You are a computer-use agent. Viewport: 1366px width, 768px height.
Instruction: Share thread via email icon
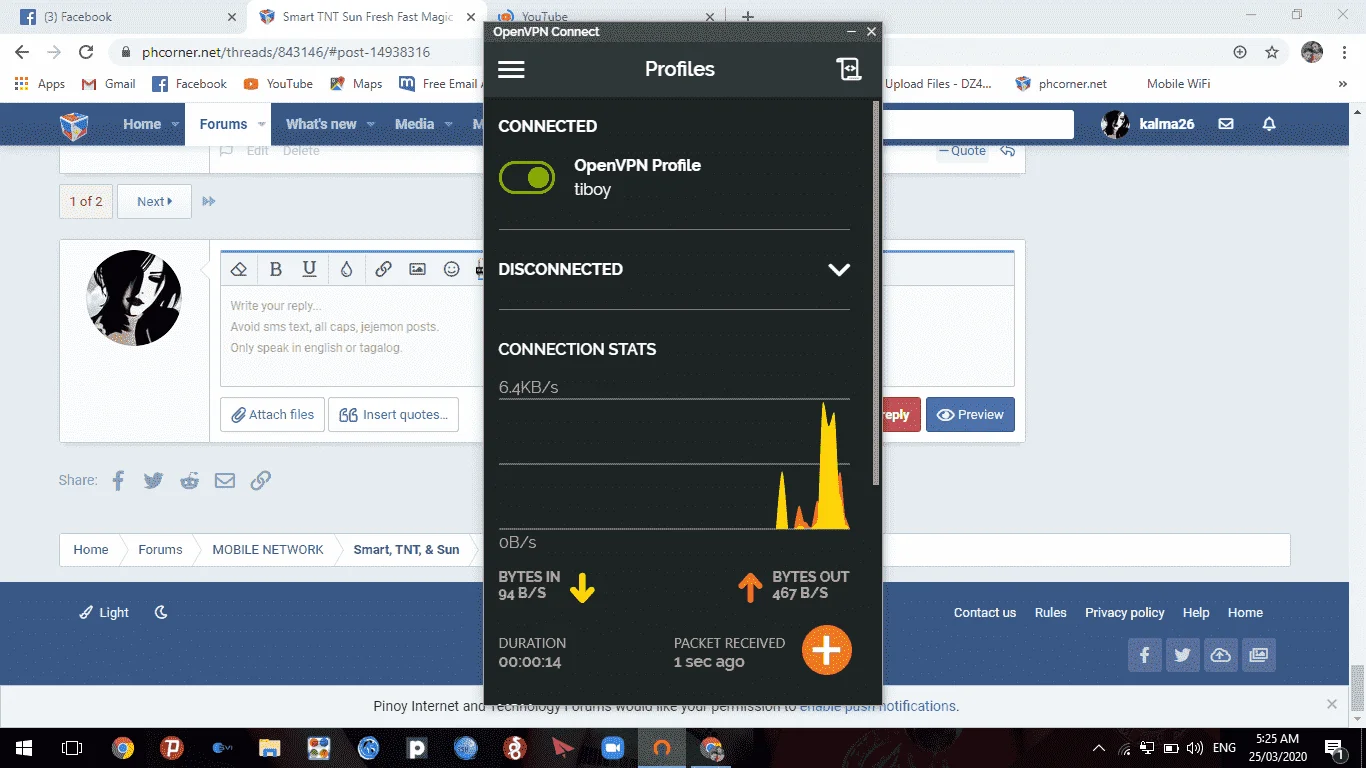click(225, 480)
